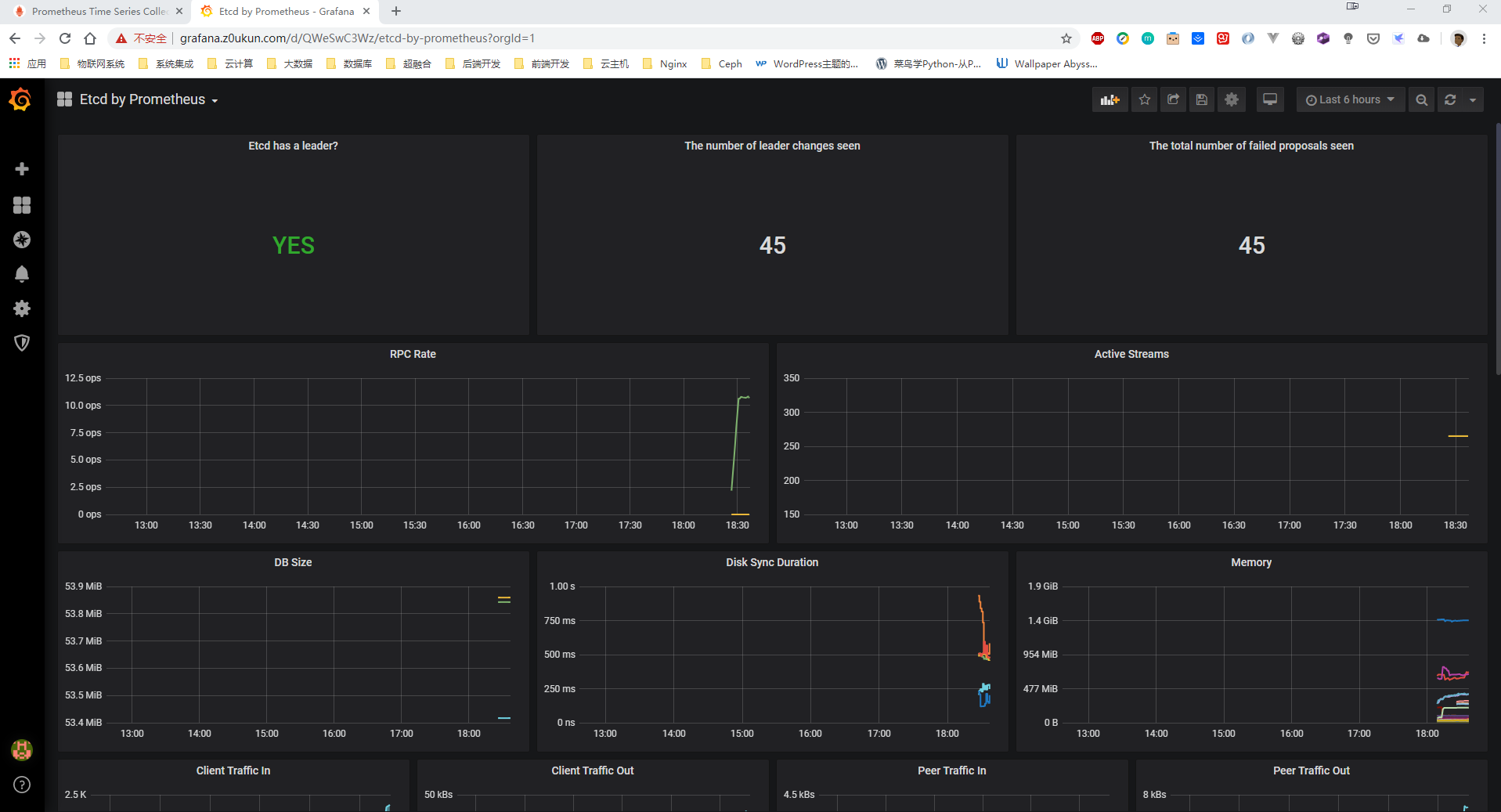Open the Wallpaper Abyss bookmark
The width and height of the screenshot is (1501, 812).
point(1047,63)
